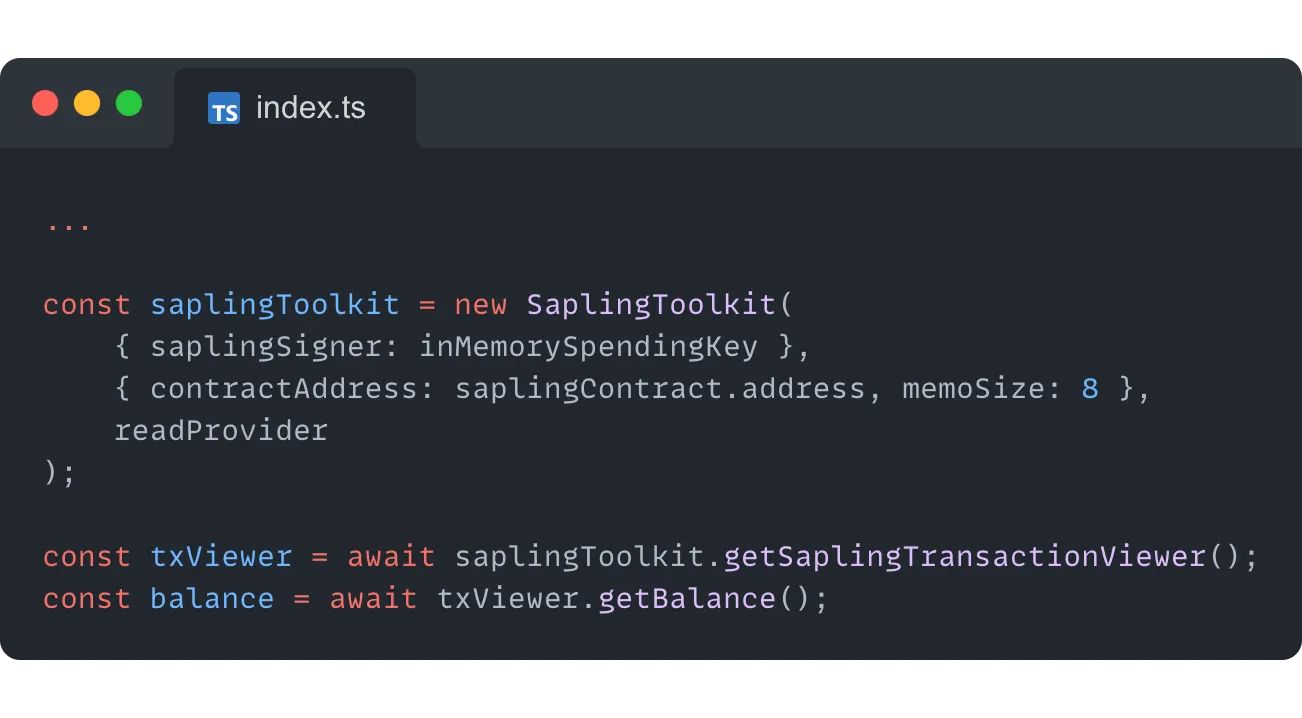
Task: Click the yellow traffic light circle
Action: [x=87, y=103]
